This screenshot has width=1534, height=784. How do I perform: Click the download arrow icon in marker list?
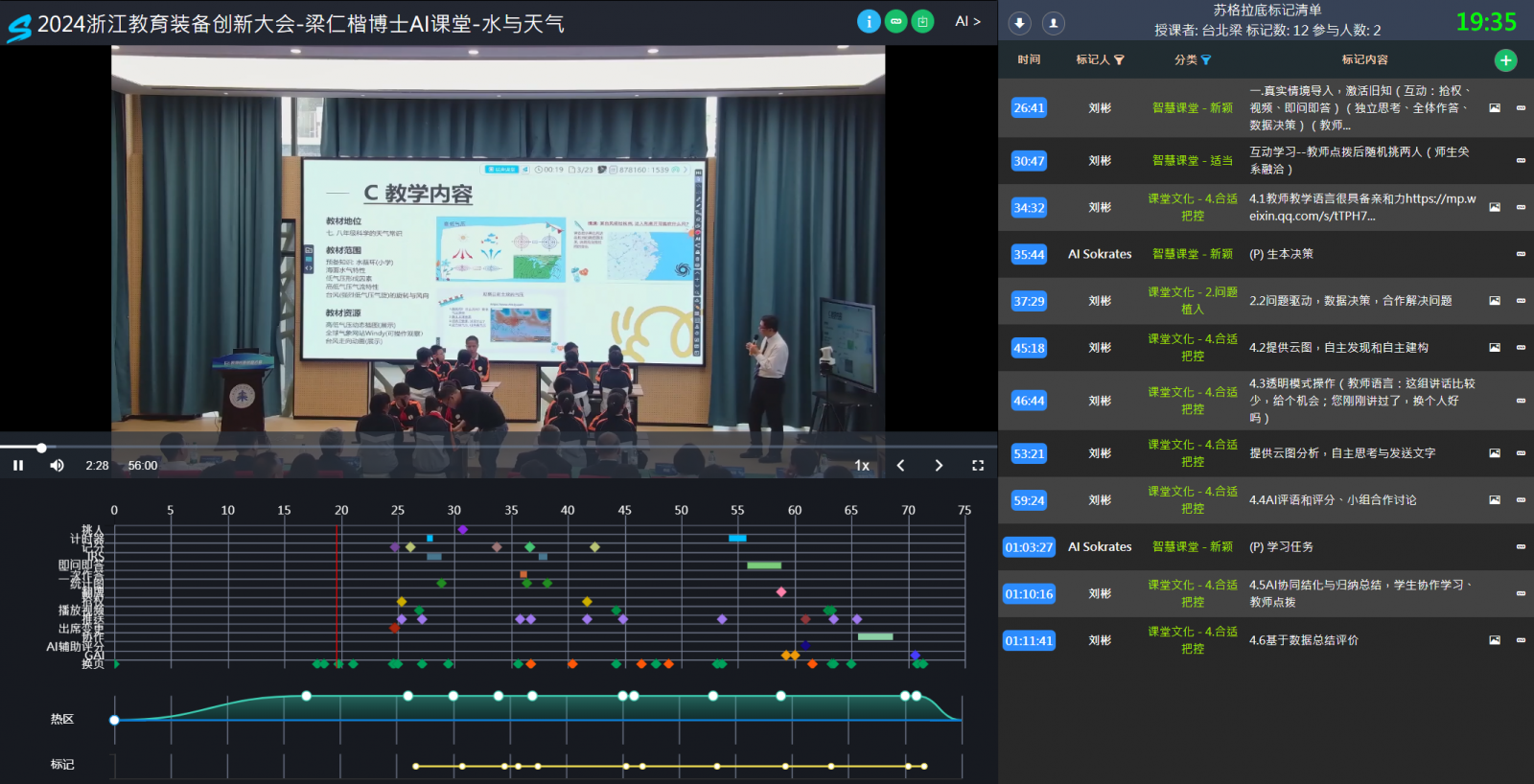[1020, 23]
